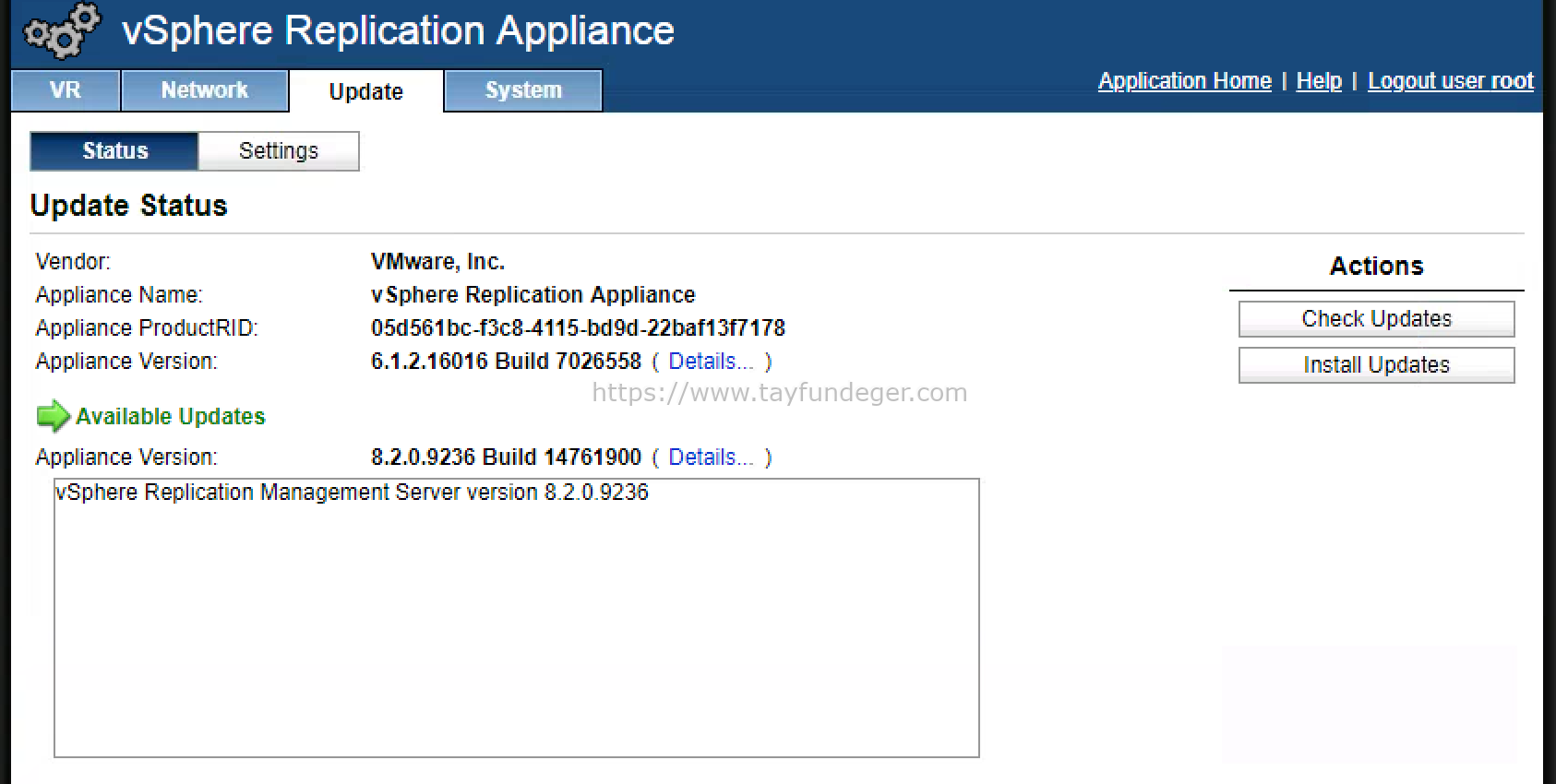Click the gears logo icon in header
The height and width of the screenshot is (784, 1556).
tap(61, 31)
